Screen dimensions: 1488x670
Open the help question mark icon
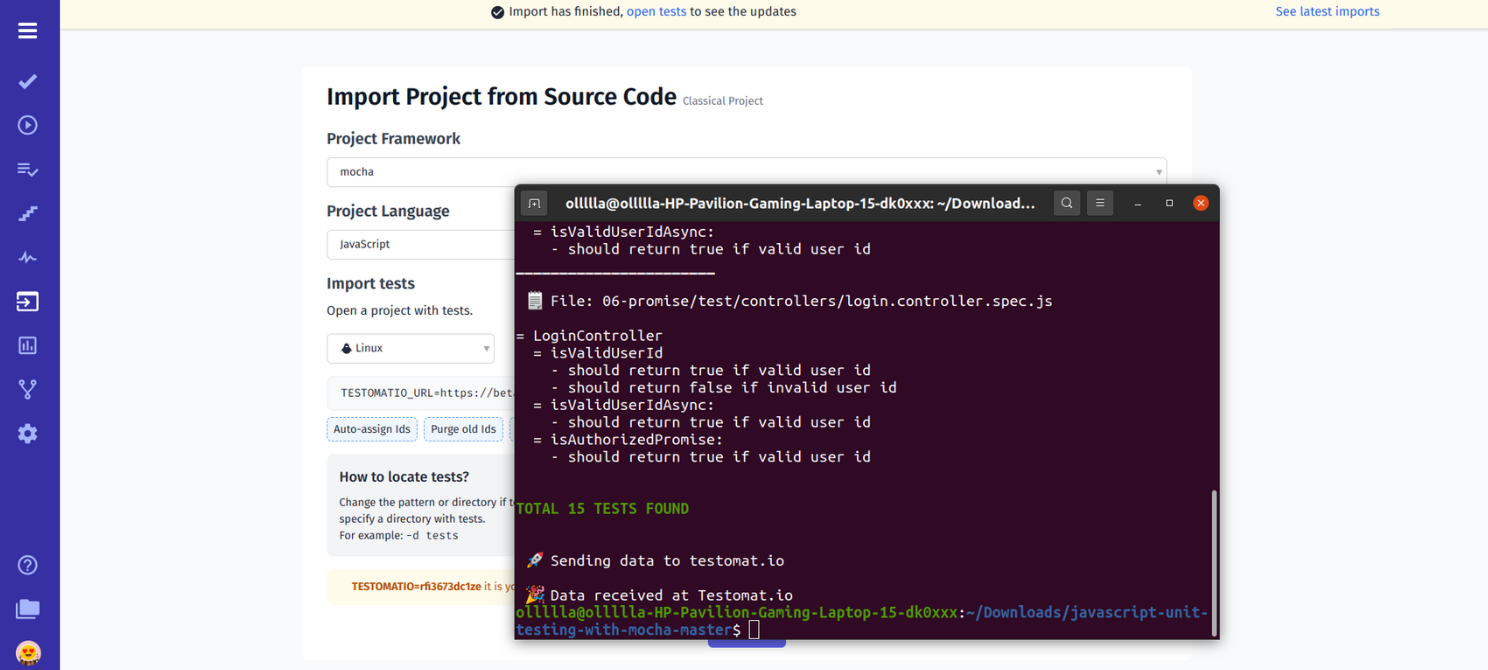27,565
